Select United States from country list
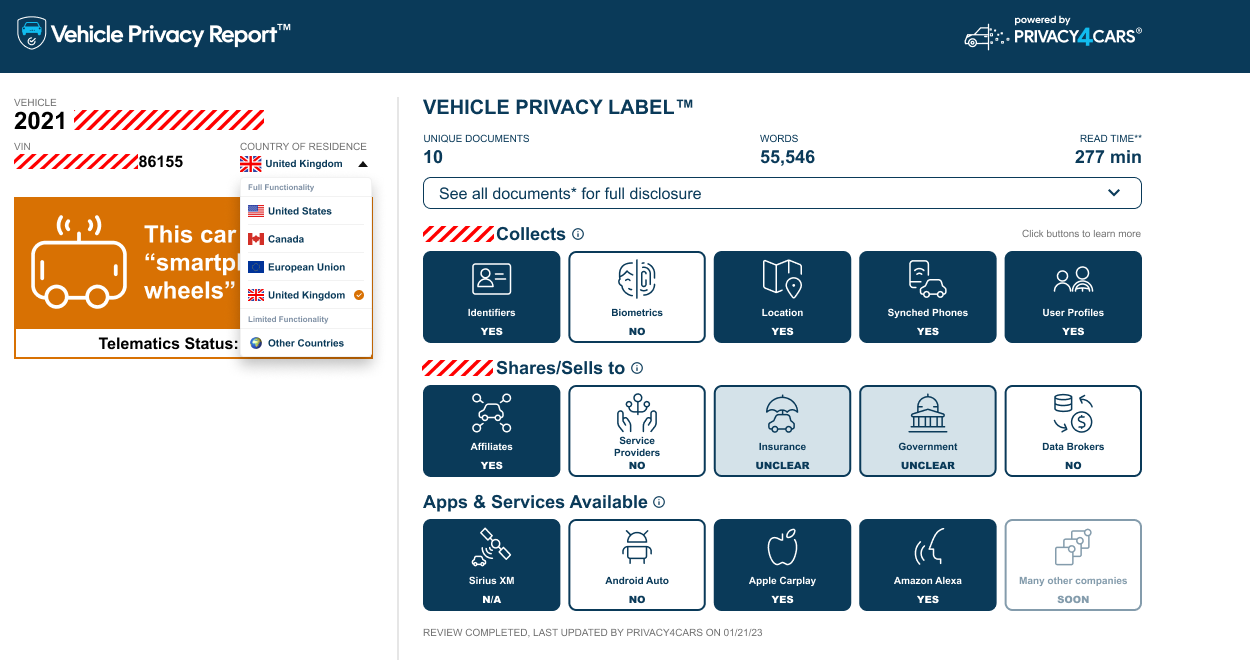This screenshot has width=1250, height=660. pos(306,211)
